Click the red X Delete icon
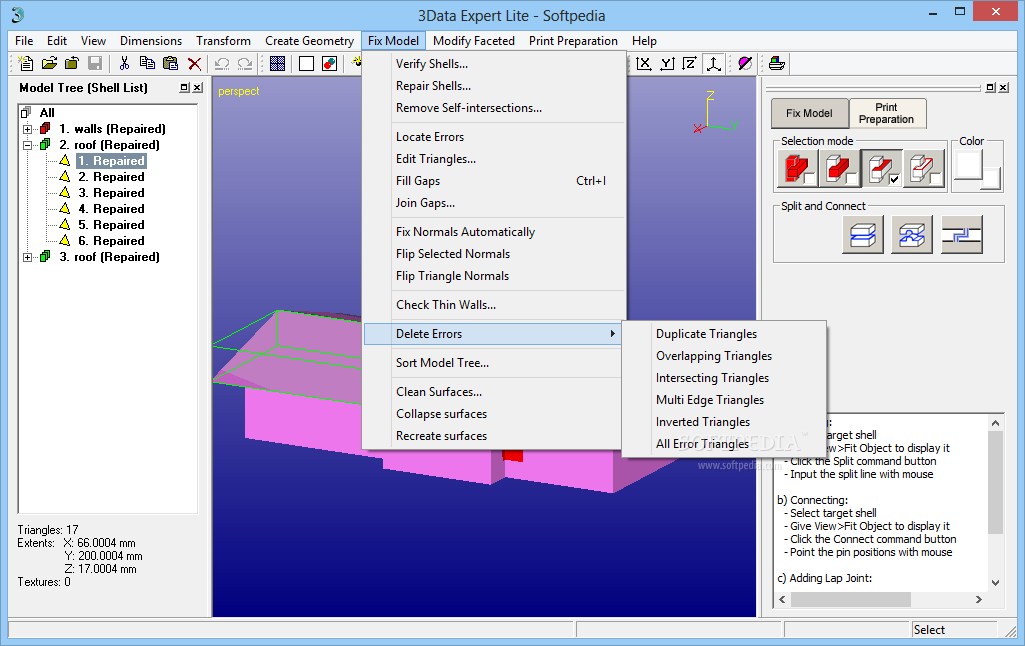The image size is (1025, 646). 194,63
